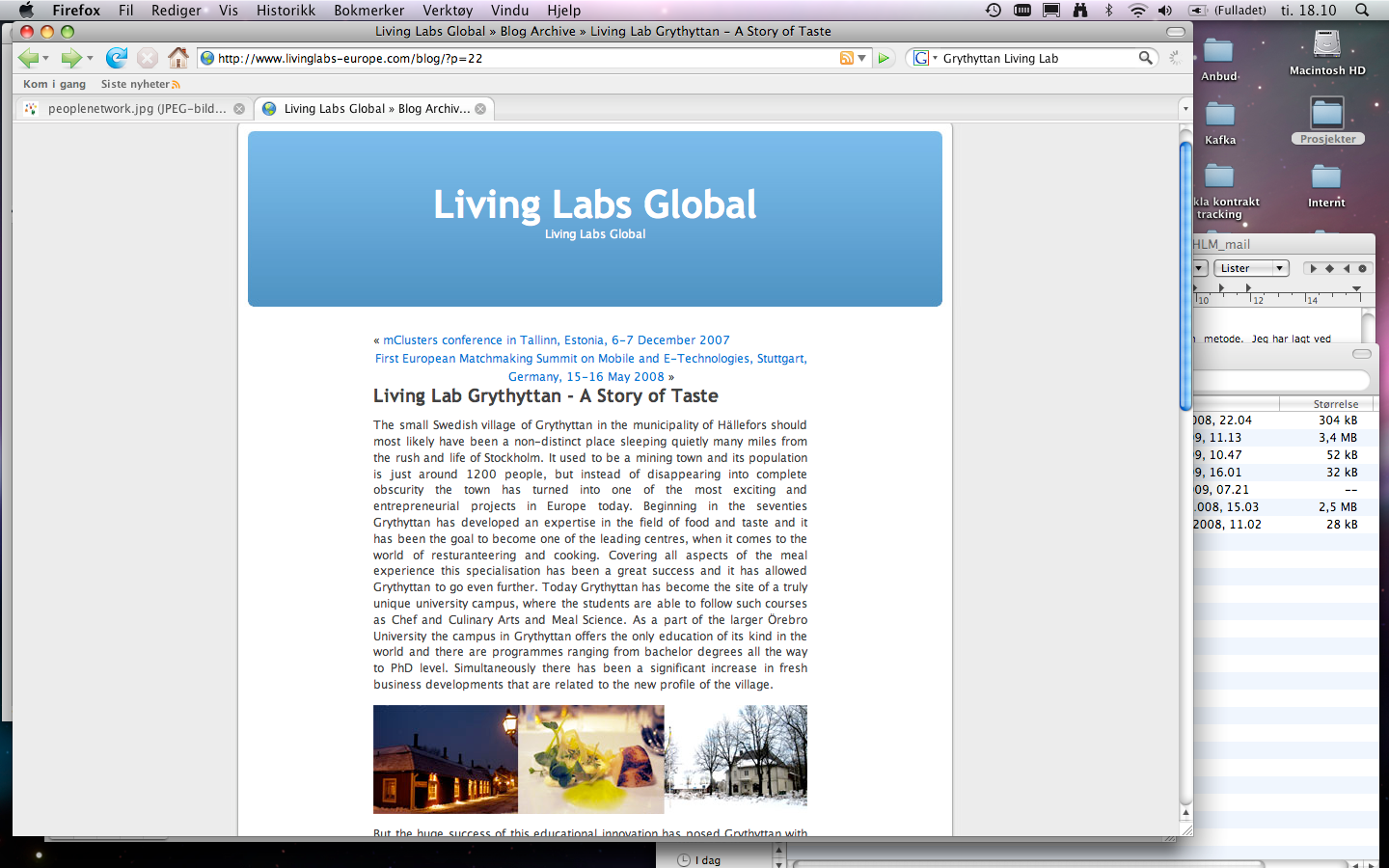Open the Fil menu
Viewport: 1389px width, 868px height.
125,10
